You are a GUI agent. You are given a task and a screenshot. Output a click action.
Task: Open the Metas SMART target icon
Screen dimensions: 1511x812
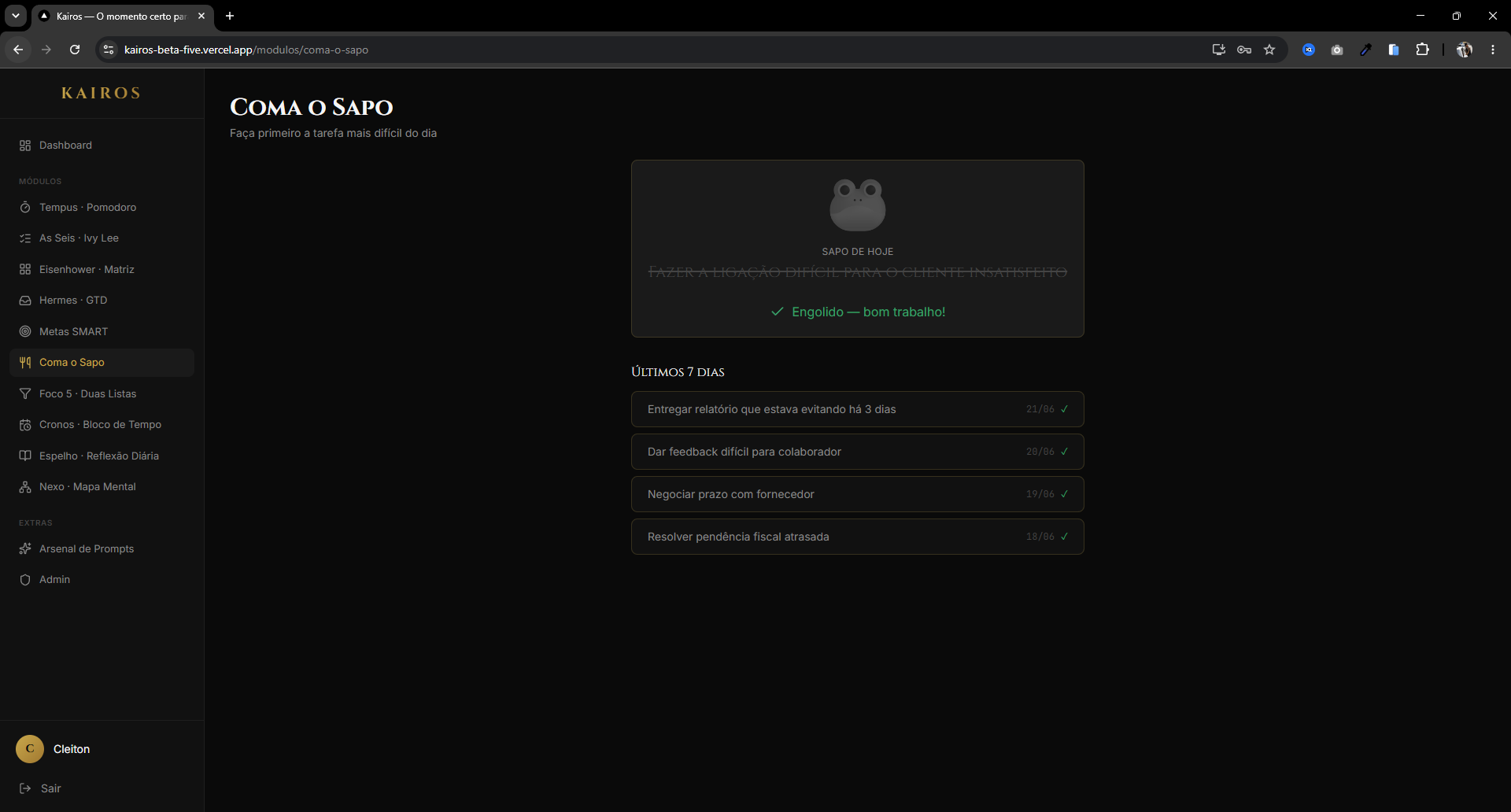pyautogui.click(x=25, y=332)
